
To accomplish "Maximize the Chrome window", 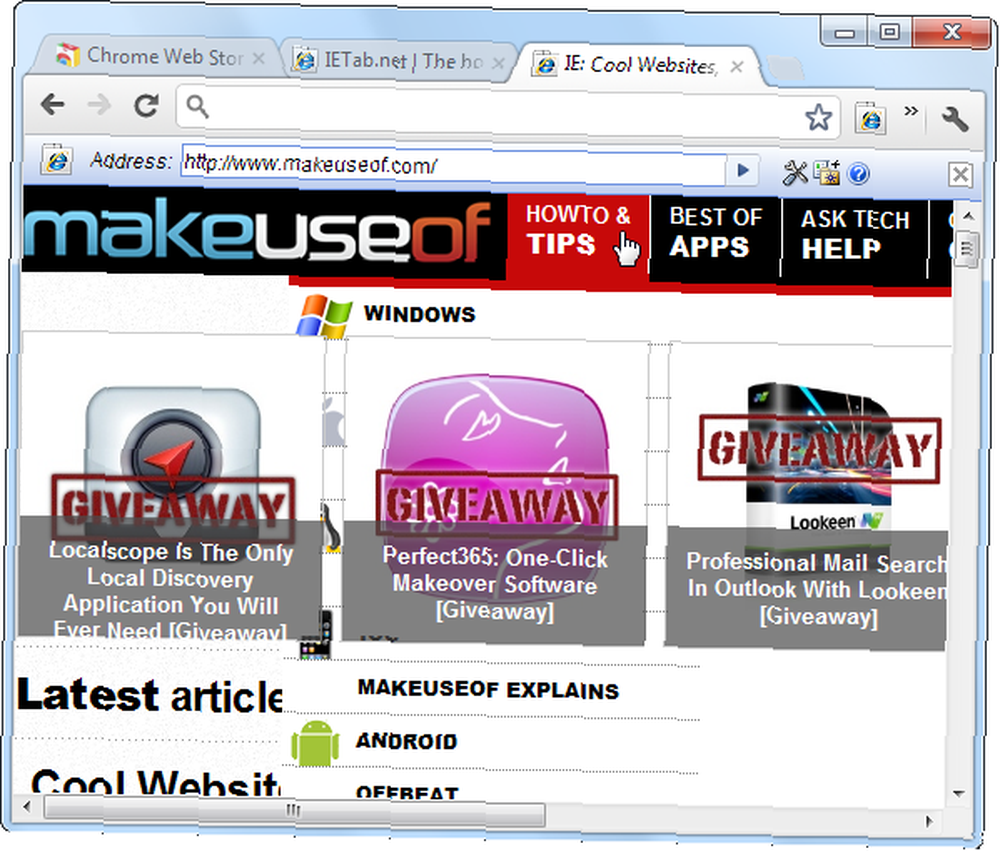I will [x=890, y=32].
